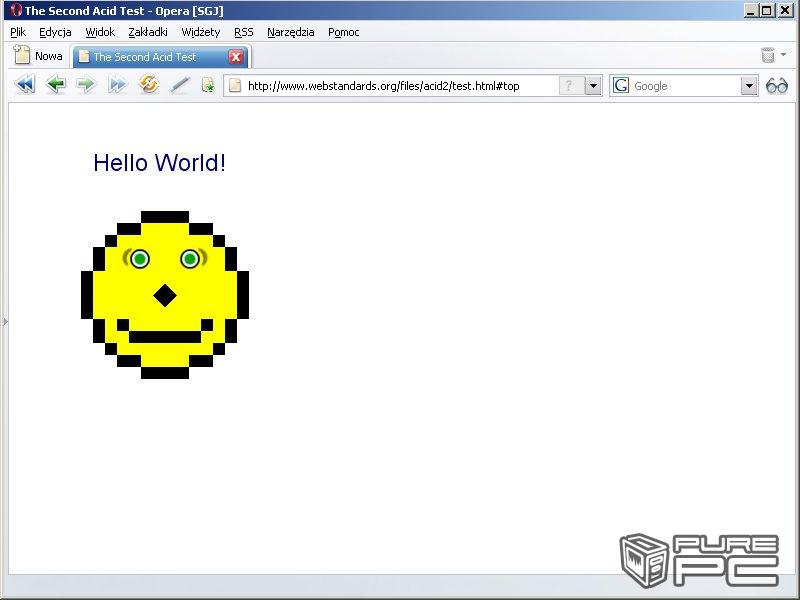This screenshot has height=600, width=800.
Task: Click the Hello World! heading
Action: coord(159,163)
